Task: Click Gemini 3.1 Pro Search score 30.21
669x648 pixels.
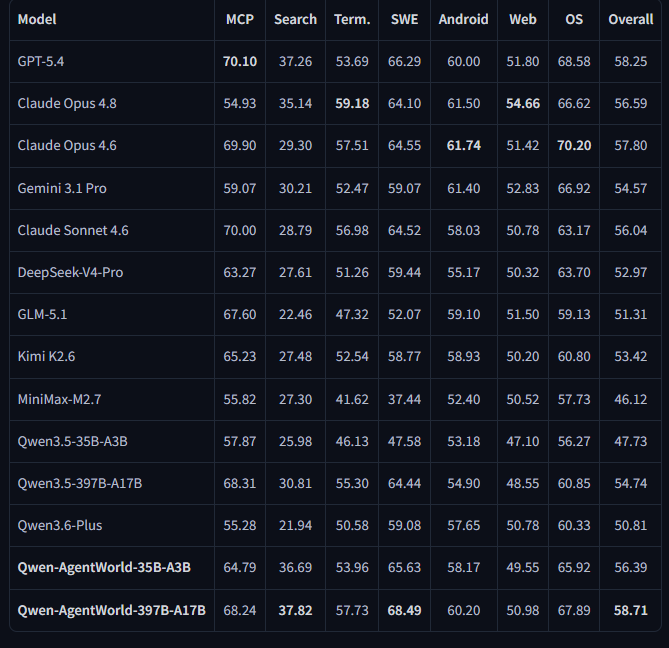Action: [x=295, y=188]
